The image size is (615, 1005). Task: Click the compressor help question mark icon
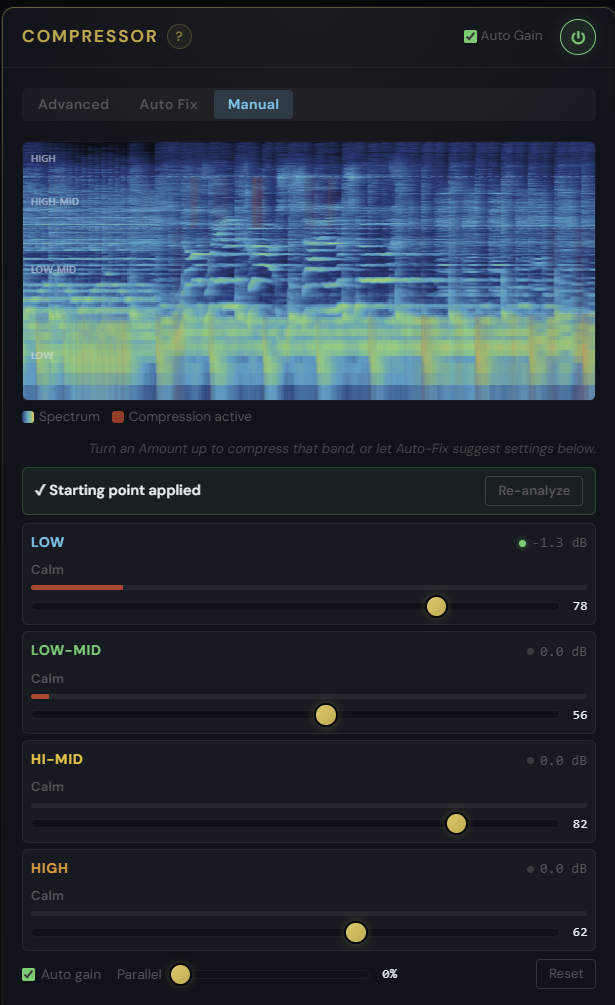click(x=179, y=37)
